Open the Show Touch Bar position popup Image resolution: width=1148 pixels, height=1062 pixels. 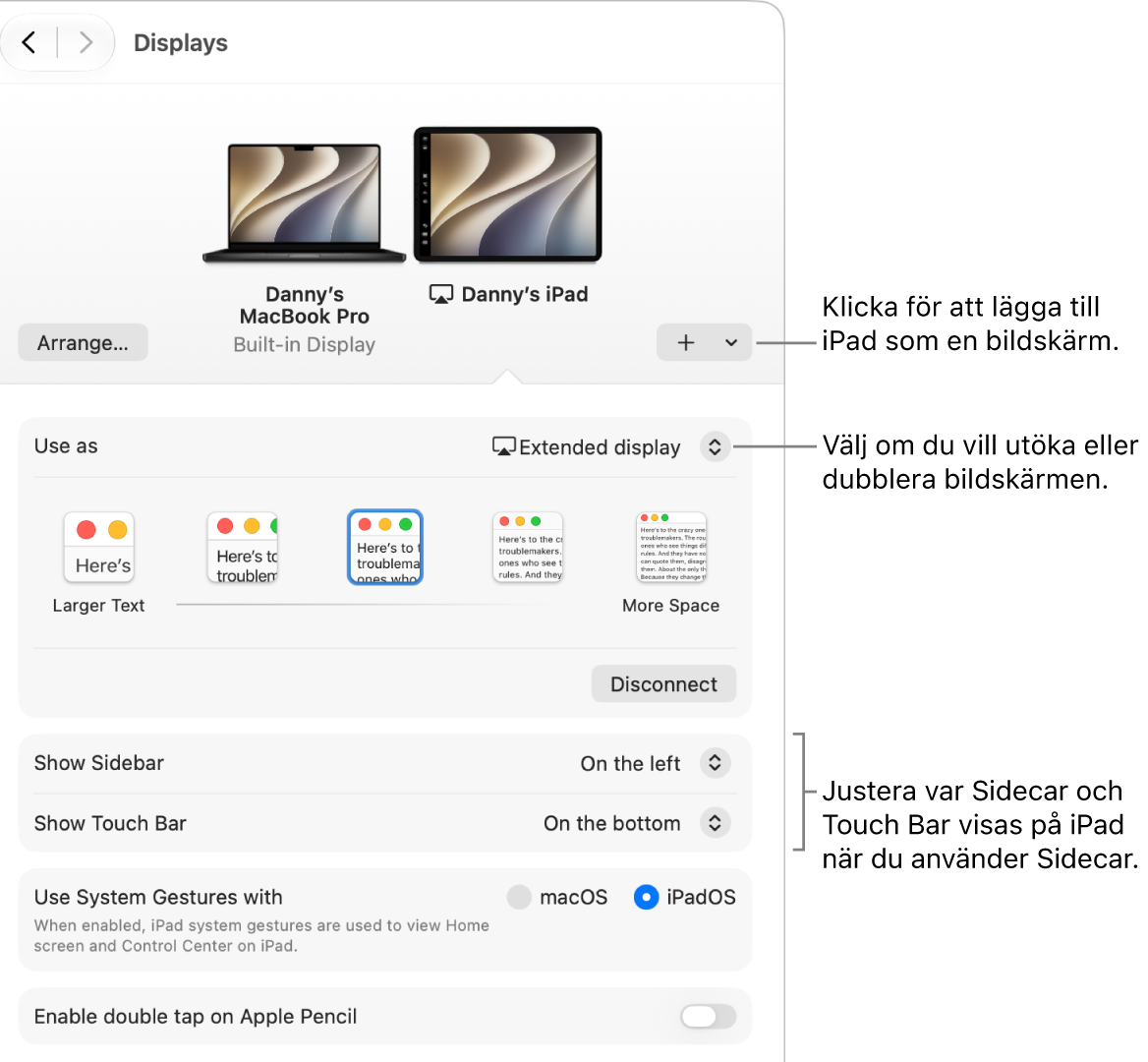tap(636, 823)
